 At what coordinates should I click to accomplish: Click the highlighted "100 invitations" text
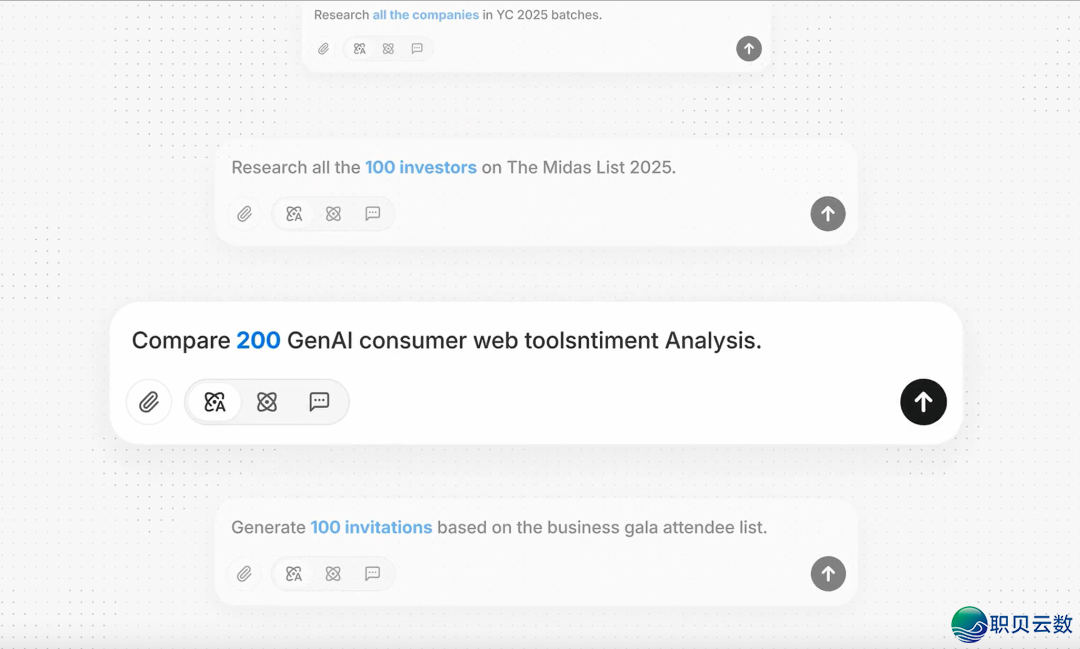[x=371, y=527]
